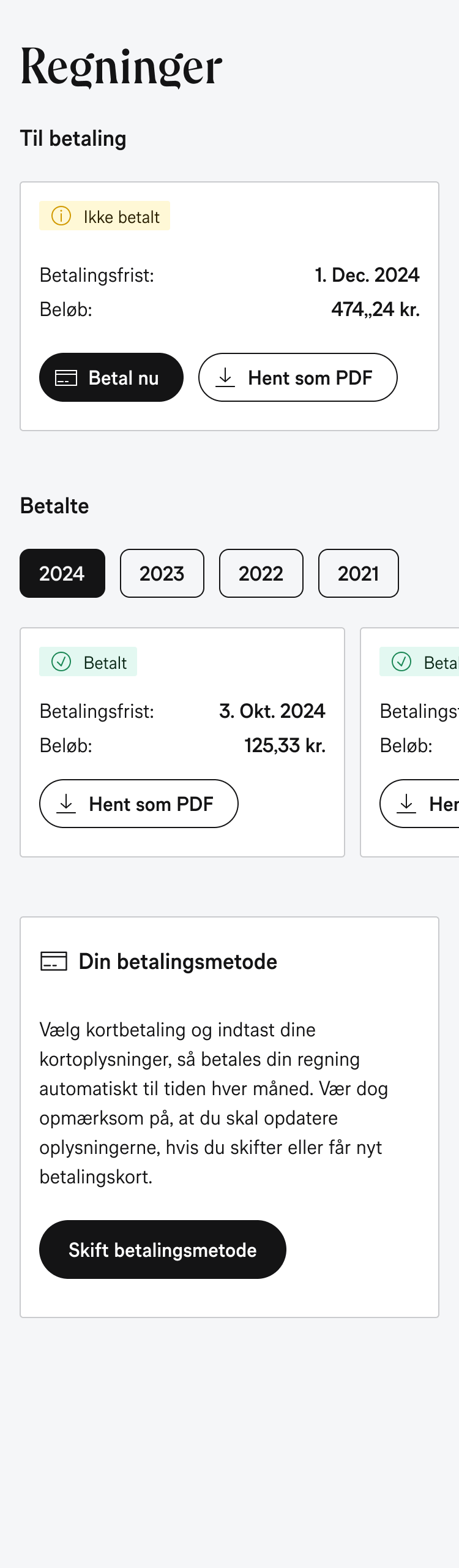This screenshot has height=1568, width=459.
Task: Click the Skift betalingsmetode button
Action: click(163, 1249)
